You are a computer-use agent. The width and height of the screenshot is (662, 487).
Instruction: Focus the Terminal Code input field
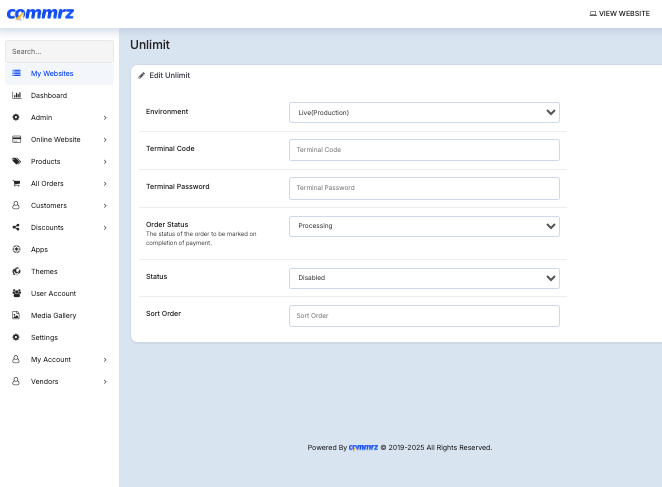click(x=424, y=150)
